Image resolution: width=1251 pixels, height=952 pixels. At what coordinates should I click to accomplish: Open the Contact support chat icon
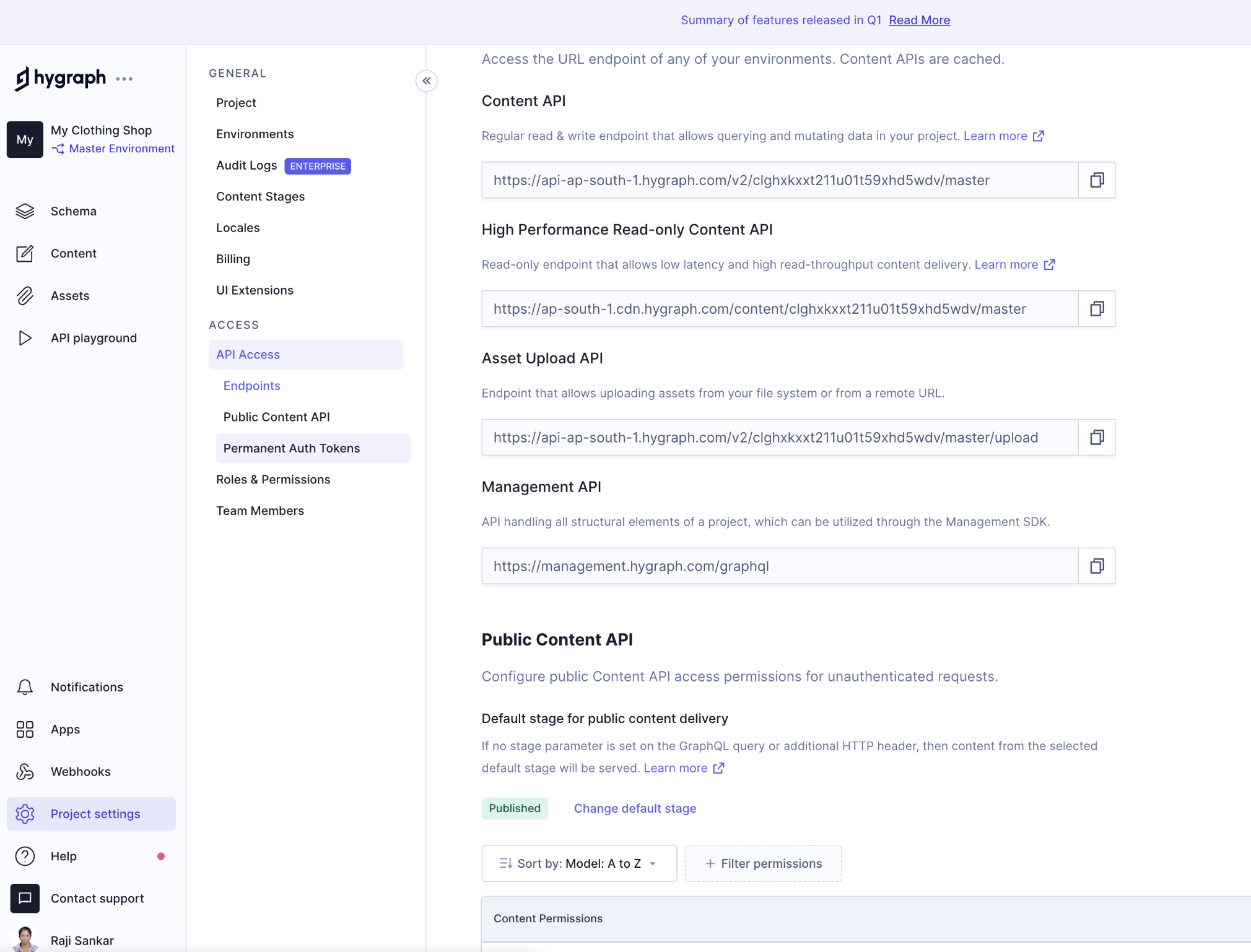click(25, 898)
